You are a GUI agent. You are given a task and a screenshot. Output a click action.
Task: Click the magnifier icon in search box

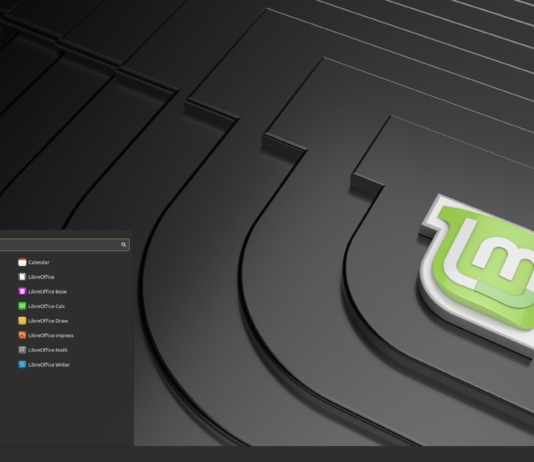point(123,244)
